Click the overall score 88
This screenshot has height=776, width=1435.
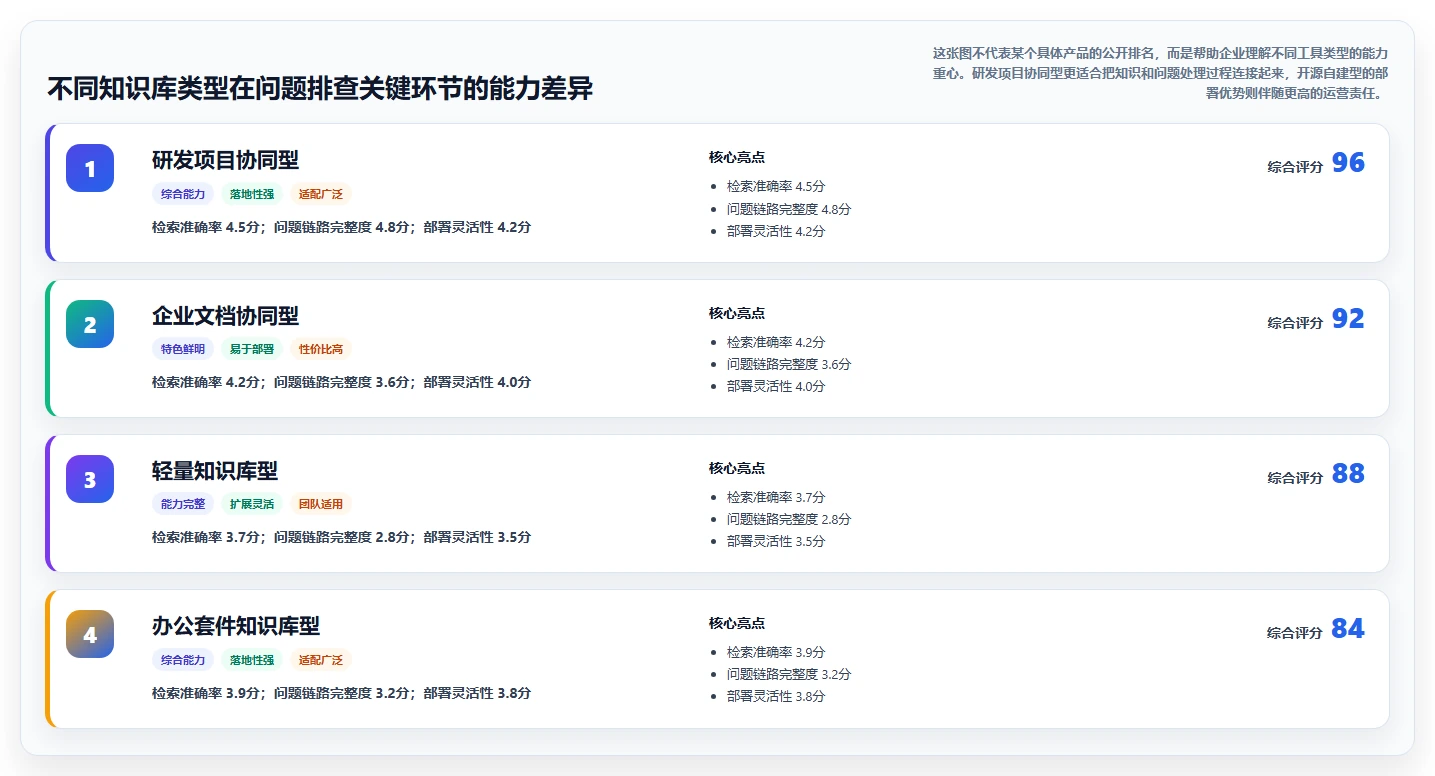(1348, 474)
